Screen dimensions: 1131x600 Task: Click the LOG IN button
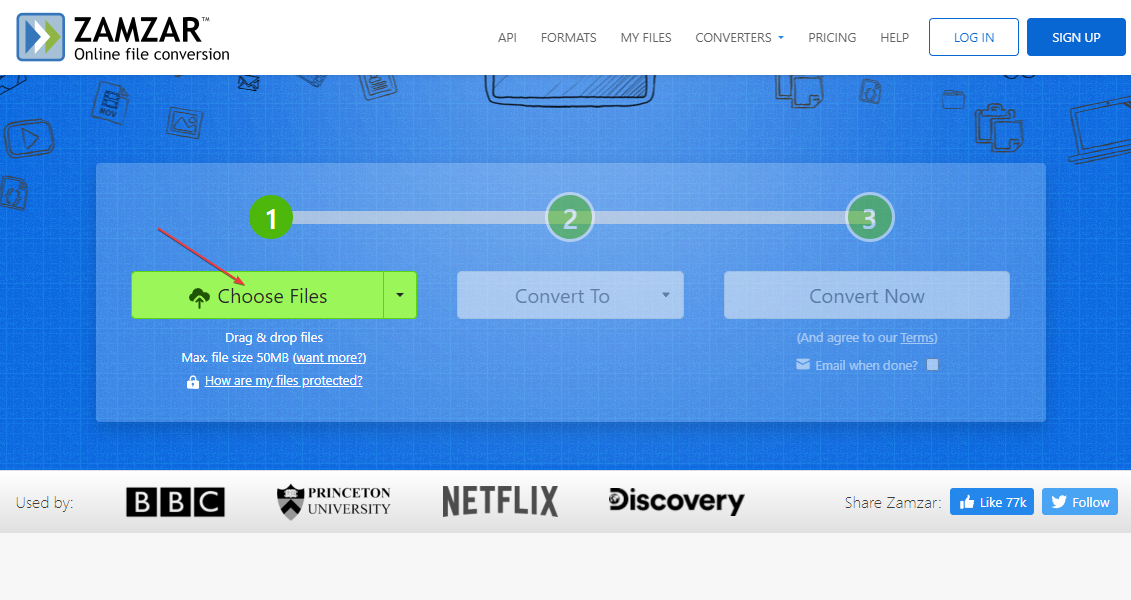coord(974,37)
